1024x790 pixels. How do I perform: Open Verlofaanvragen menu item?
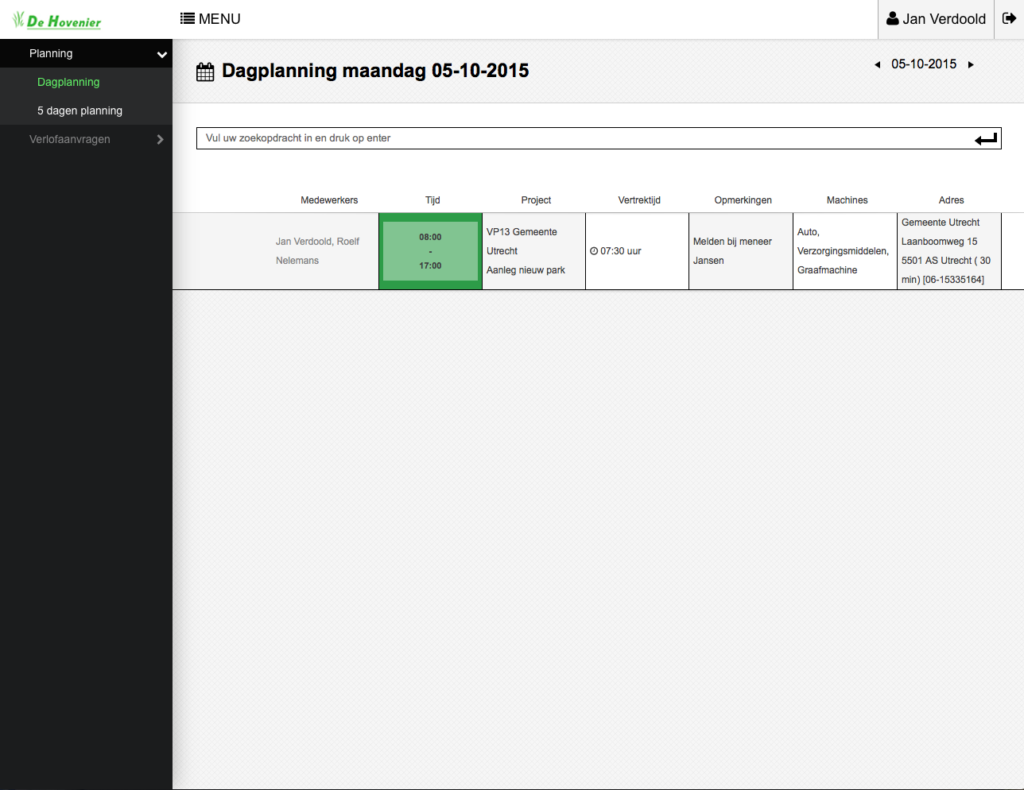click(70, 139)
